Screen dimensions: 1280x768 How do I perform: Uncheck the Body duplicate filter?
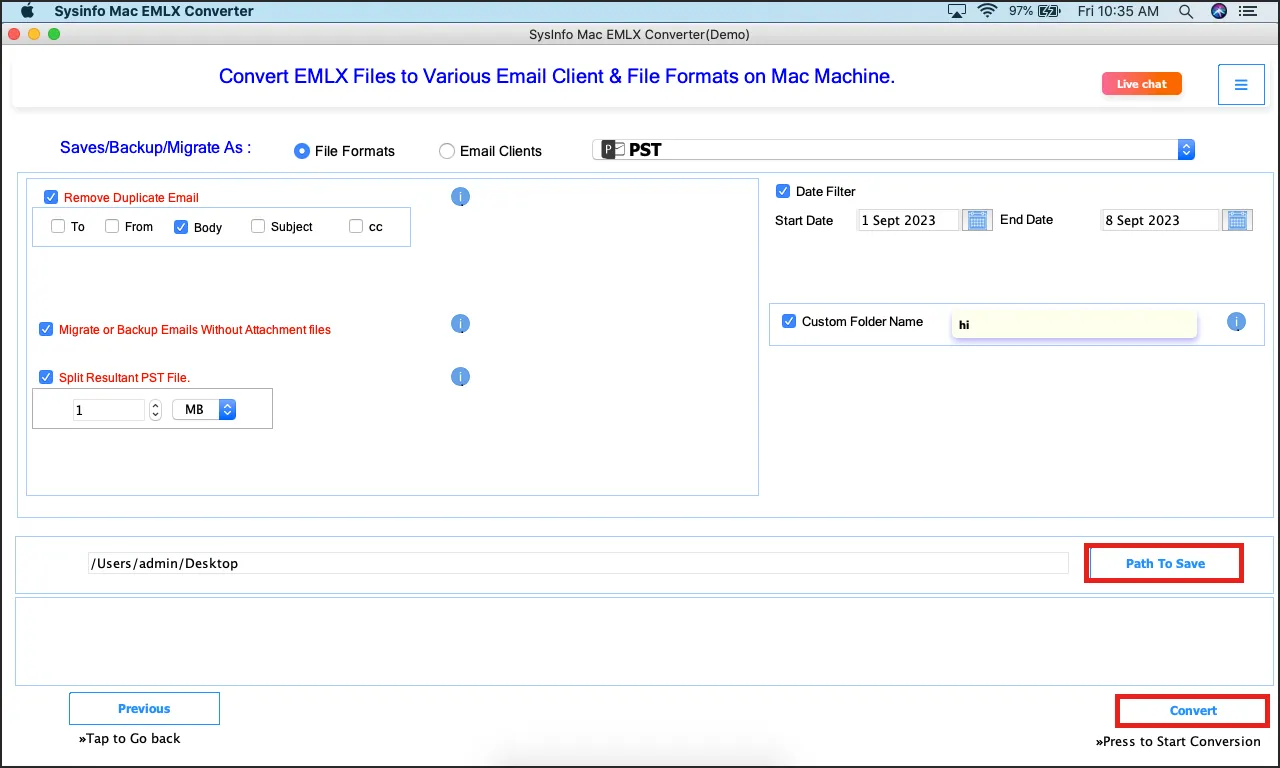181,227
